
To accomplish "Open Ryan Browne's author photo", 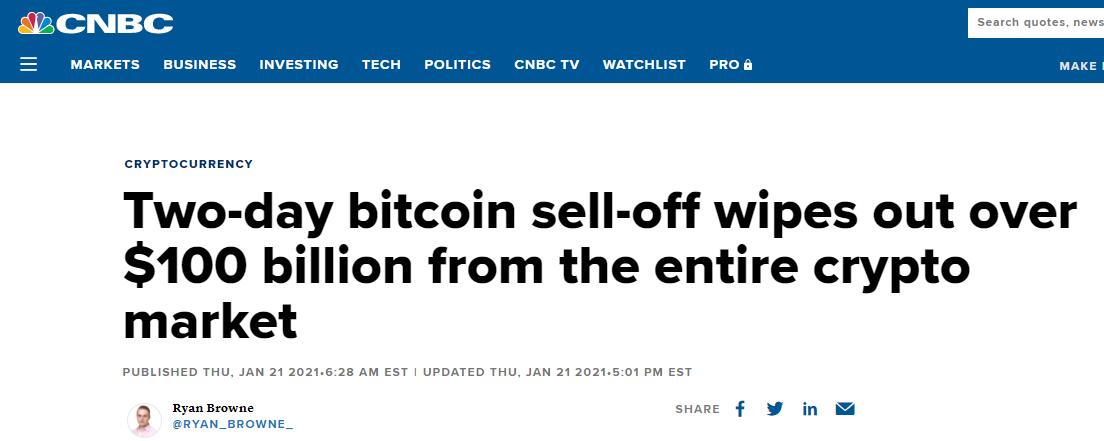I will 144,420.
